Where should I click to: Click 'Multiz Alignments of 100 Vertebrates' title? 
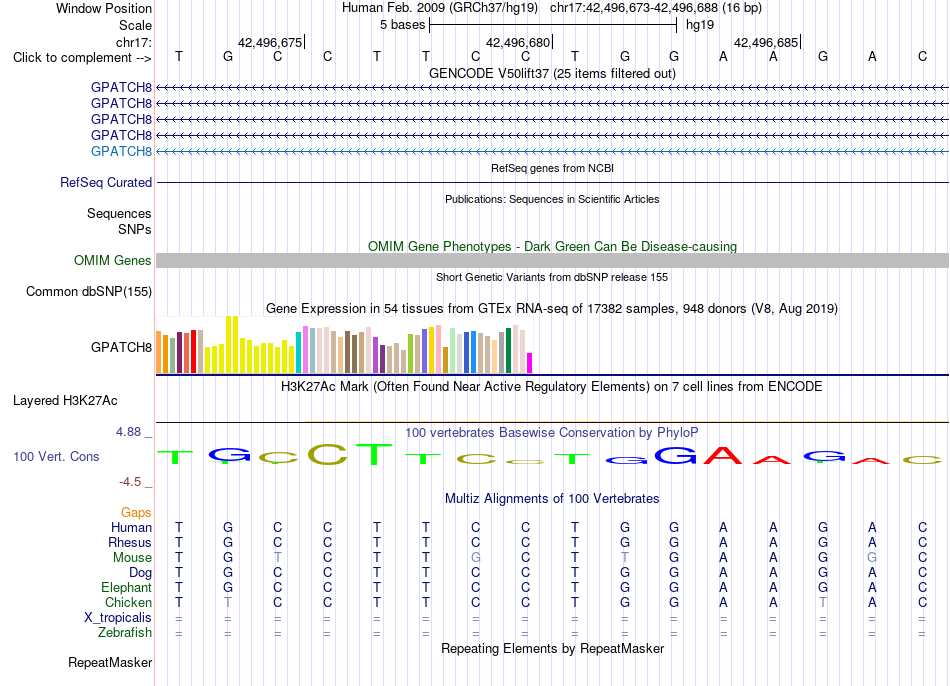552,499
